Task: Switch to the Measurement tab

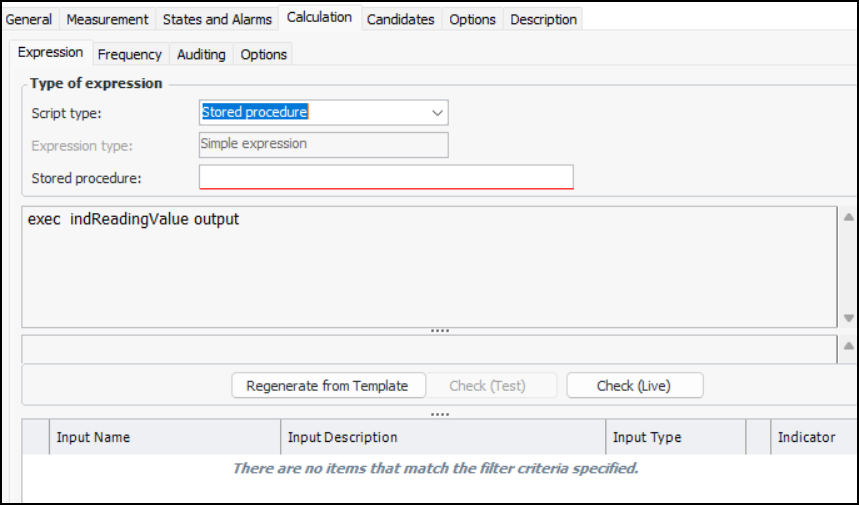Action: (x=107, y=19)
